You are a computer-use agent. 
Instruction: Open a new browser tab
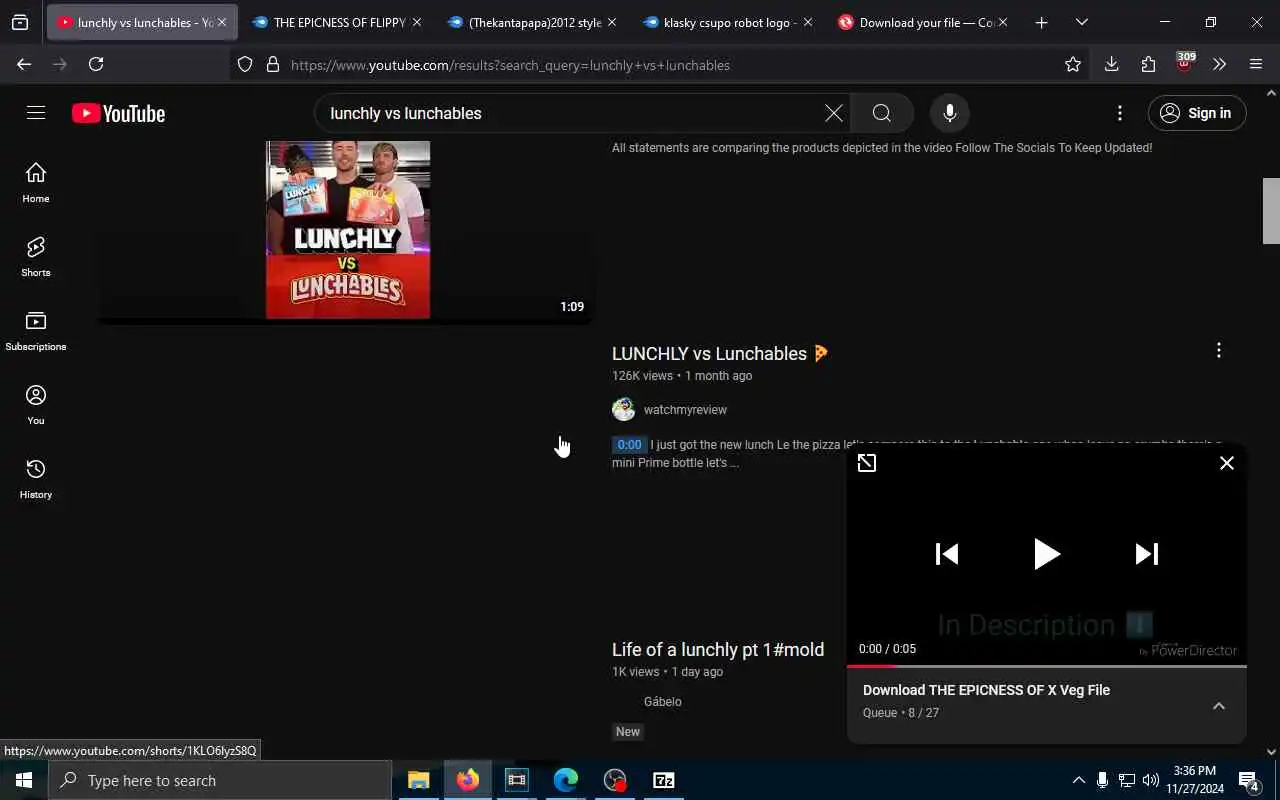[x=1041, y=22]
